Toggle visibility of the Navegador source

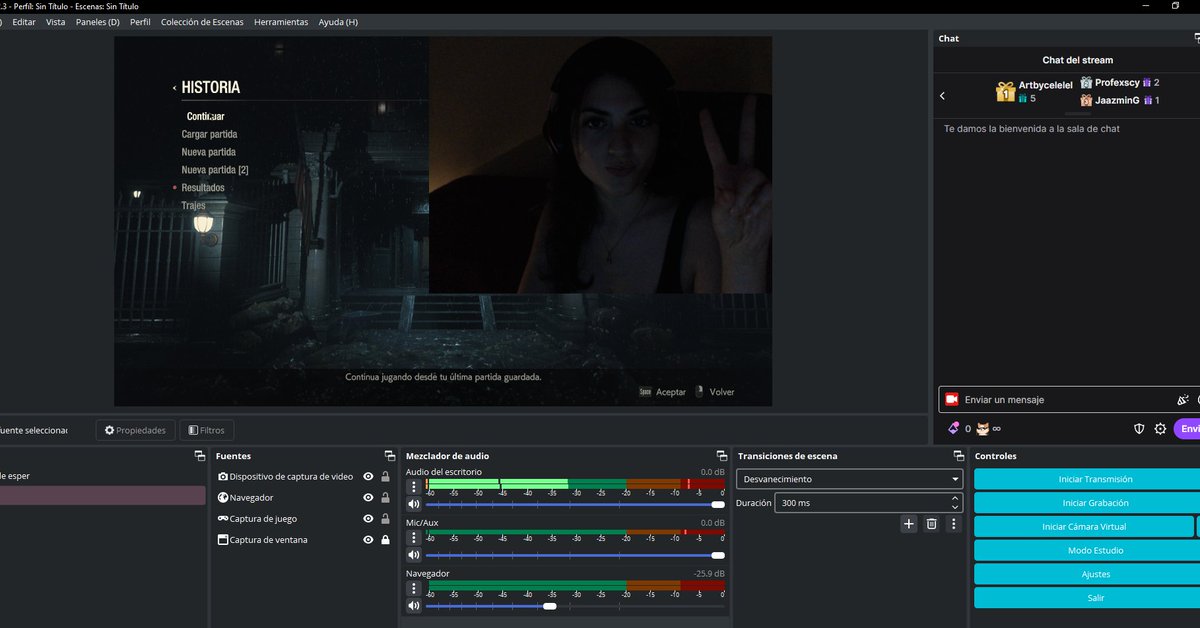[x=368, y=498]
